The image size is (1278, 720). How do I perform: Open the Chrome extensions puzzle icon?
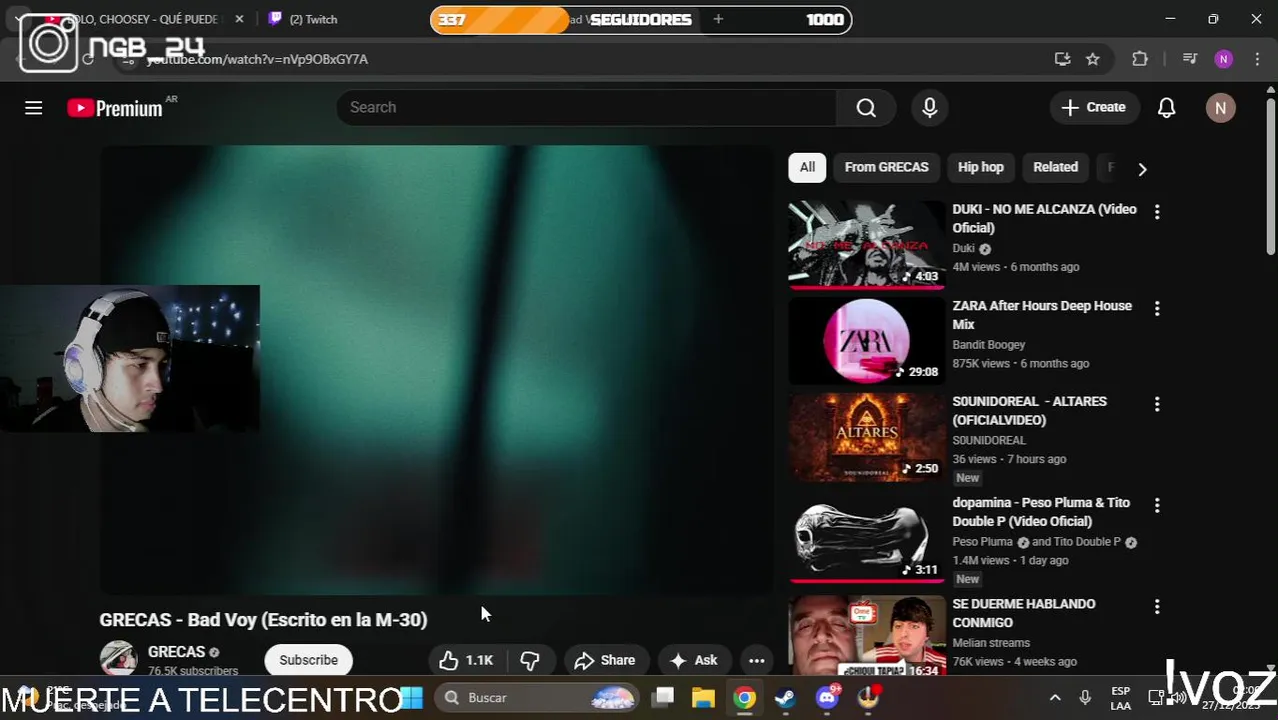(1140, 59)
